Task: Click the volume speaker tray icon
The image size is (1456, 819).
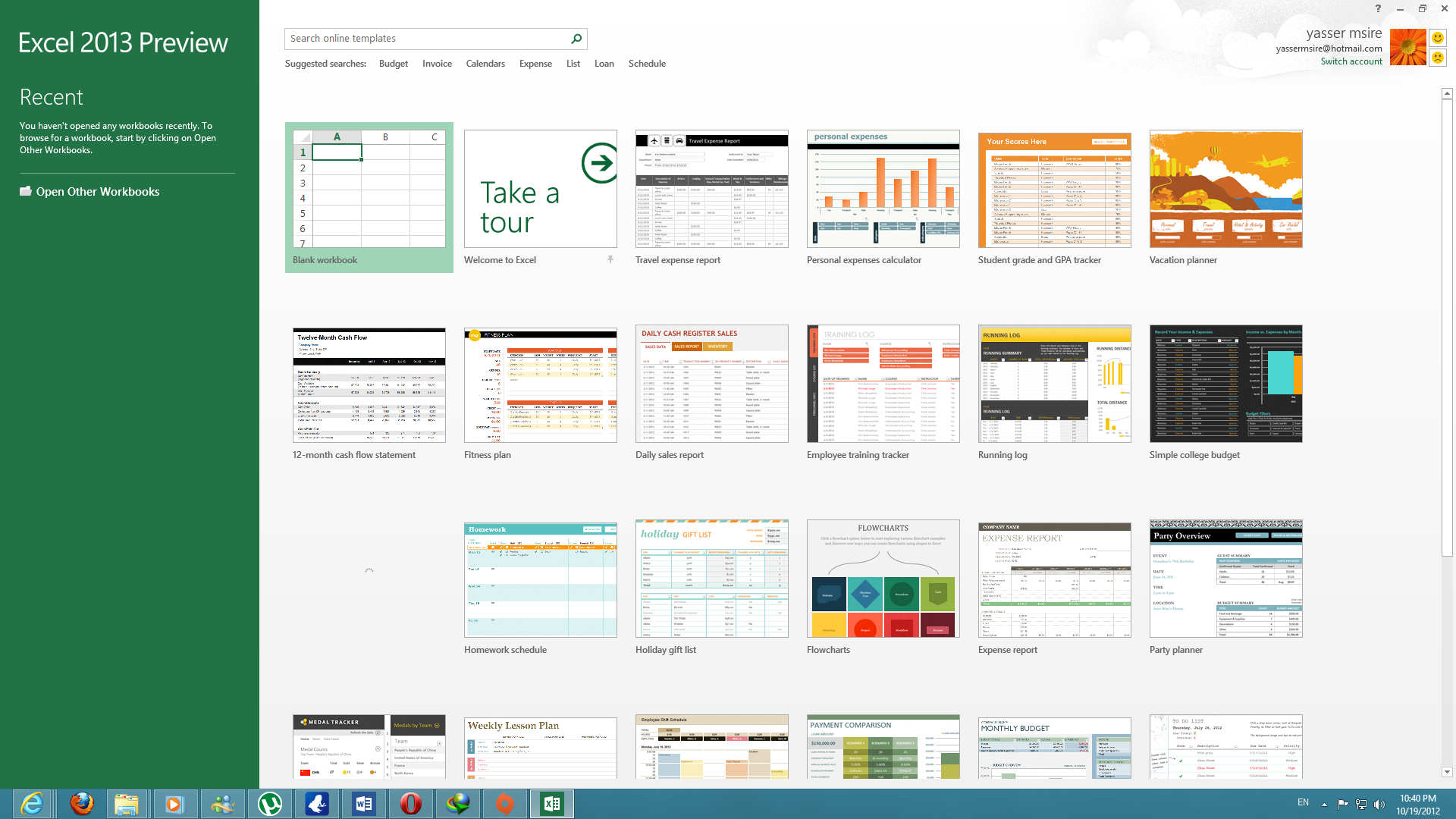Action: (1379, 804)
